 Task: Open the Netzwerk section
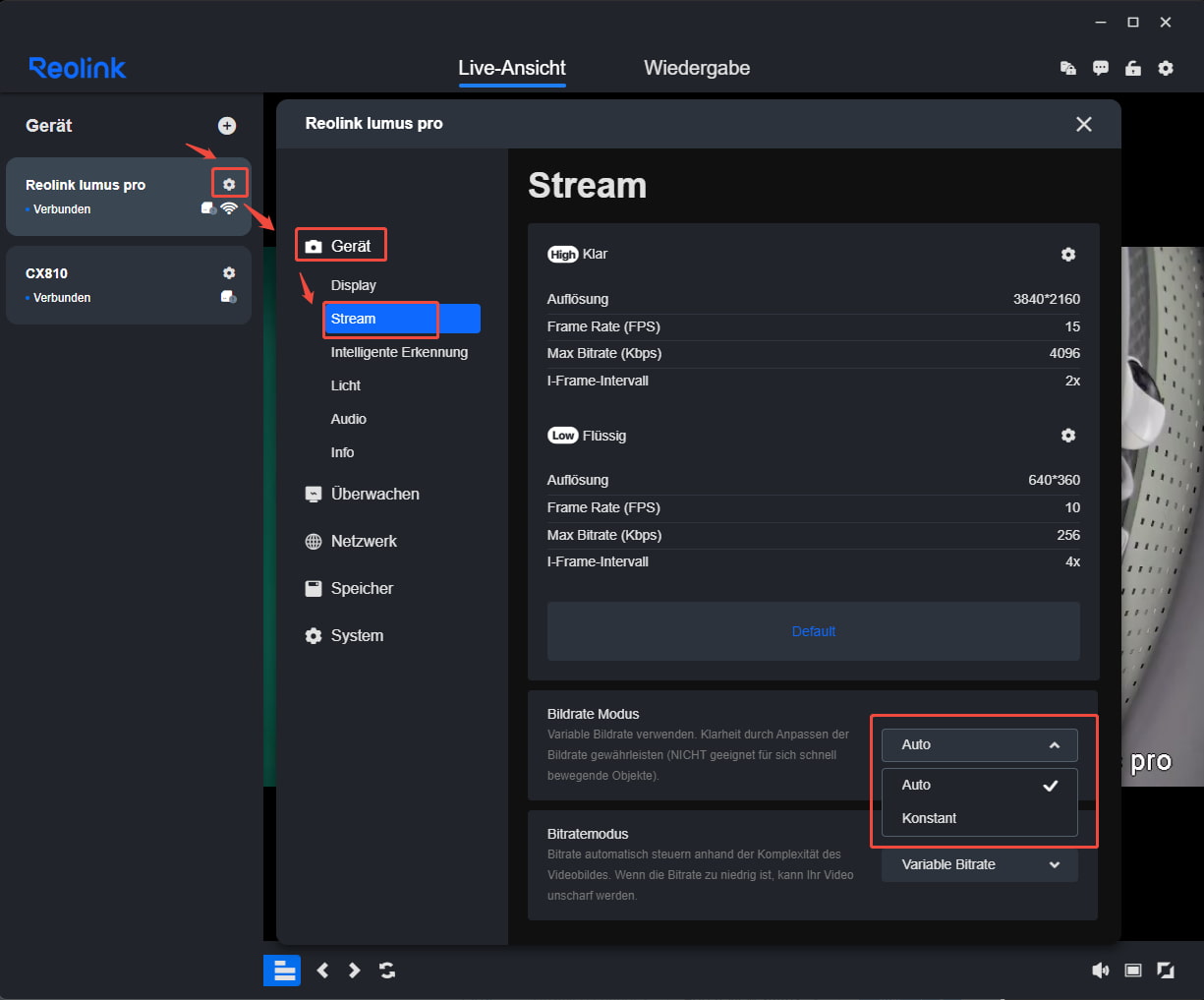[351, 541]
